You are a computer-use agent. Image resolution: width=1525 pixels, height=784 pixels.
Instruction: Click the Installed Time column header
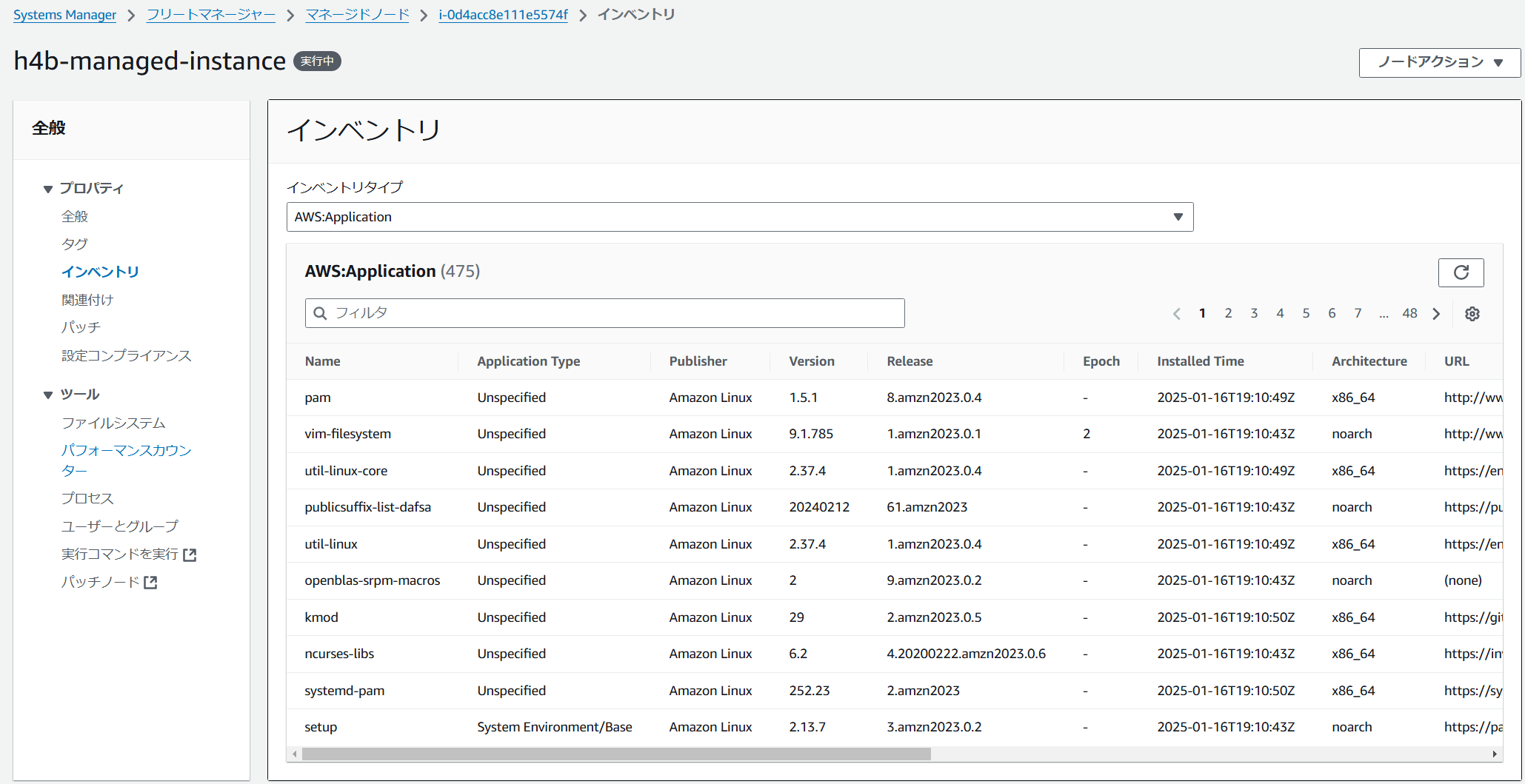(x=1201, y=361)
